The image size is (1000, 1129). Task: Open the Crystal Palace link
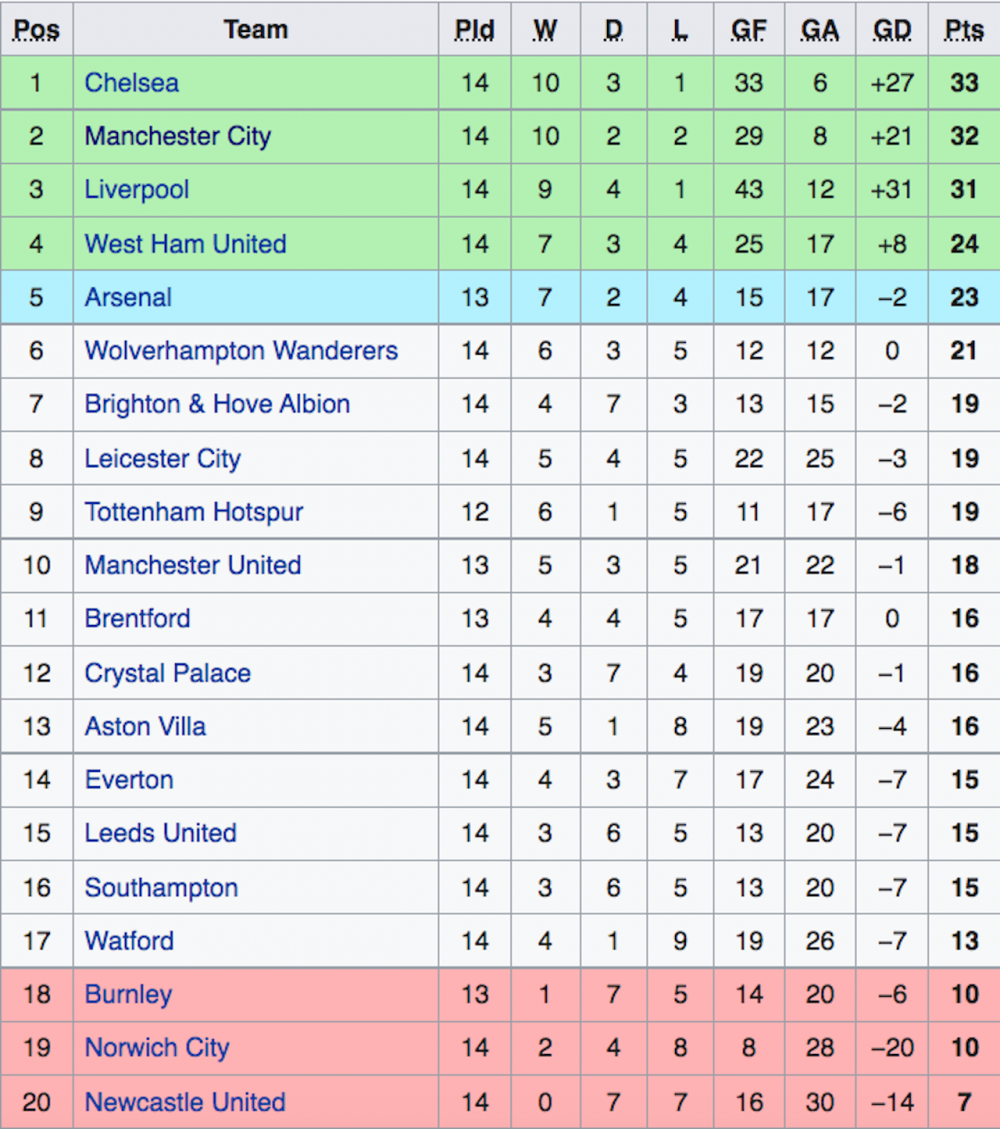[168, 673]
